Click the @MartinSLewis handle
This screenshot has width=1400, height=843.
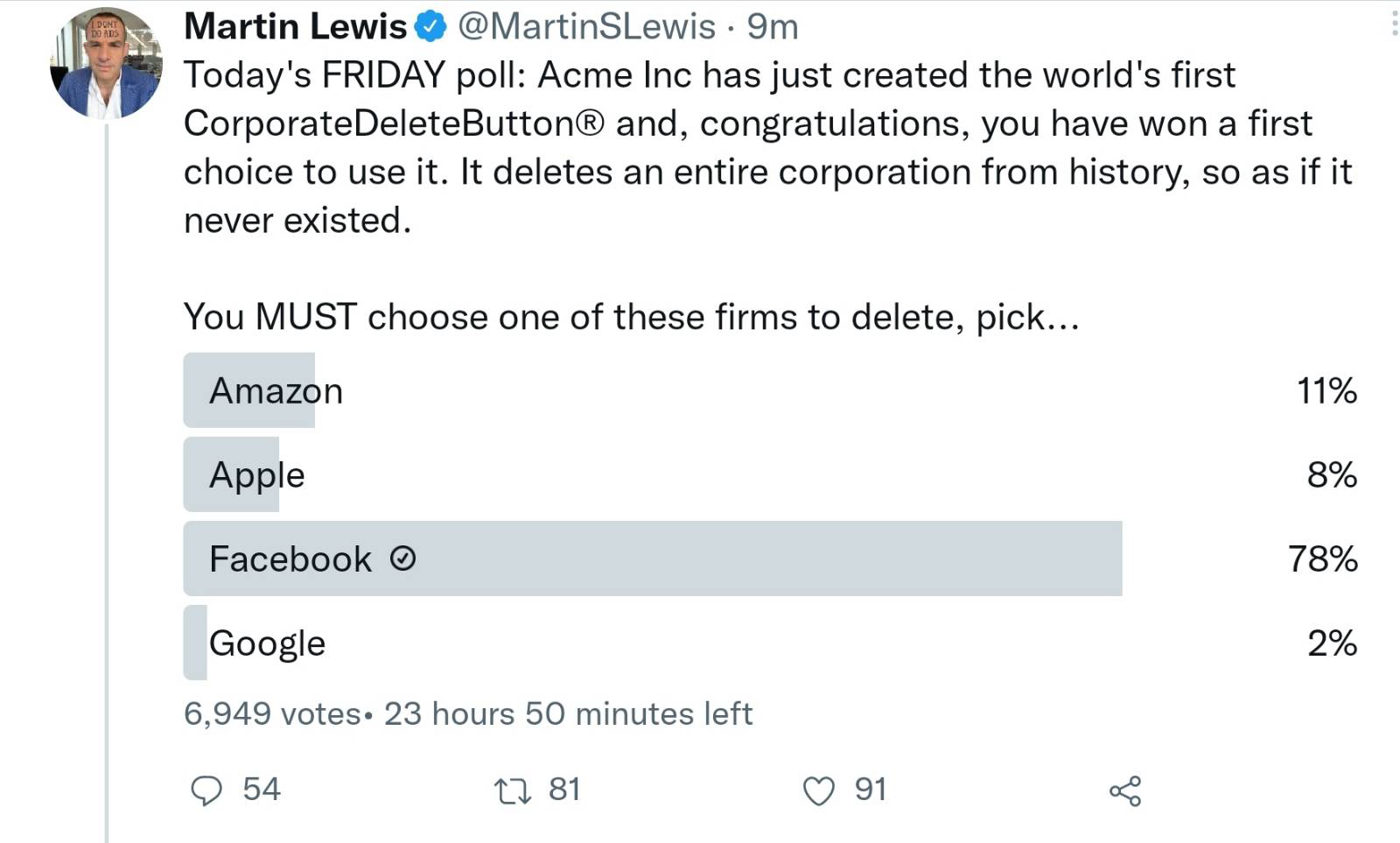586,27
